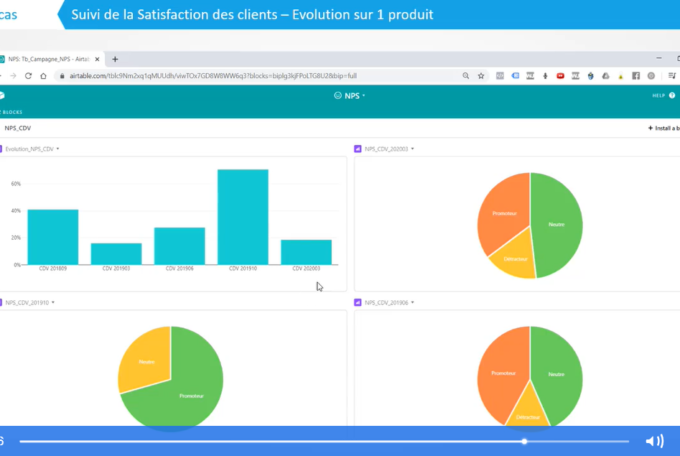
Task: Open the zoom magnifier in the address bar
Action: (466, 76)
